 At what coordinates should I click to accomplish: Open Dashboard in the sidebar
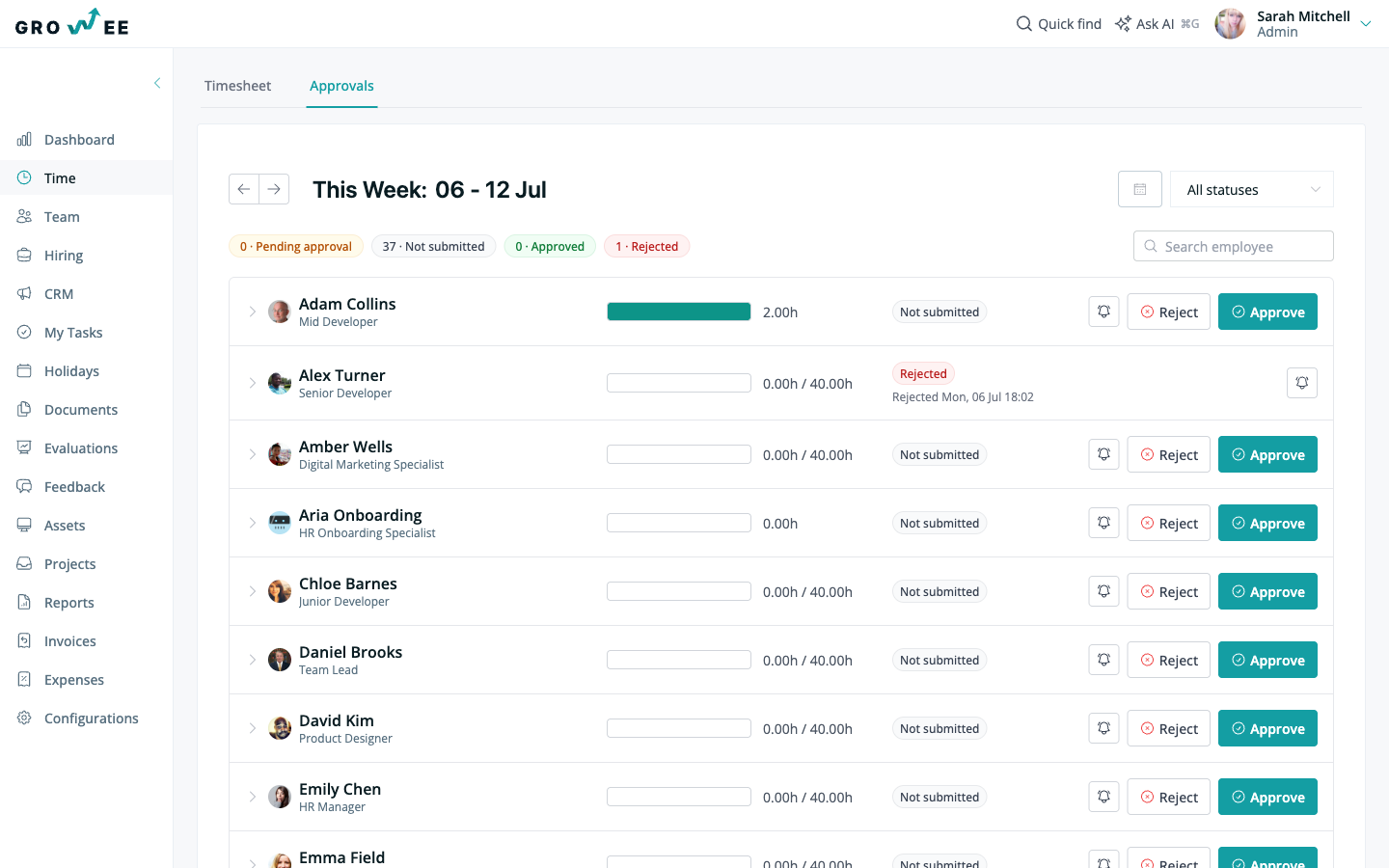pos(87,140)
